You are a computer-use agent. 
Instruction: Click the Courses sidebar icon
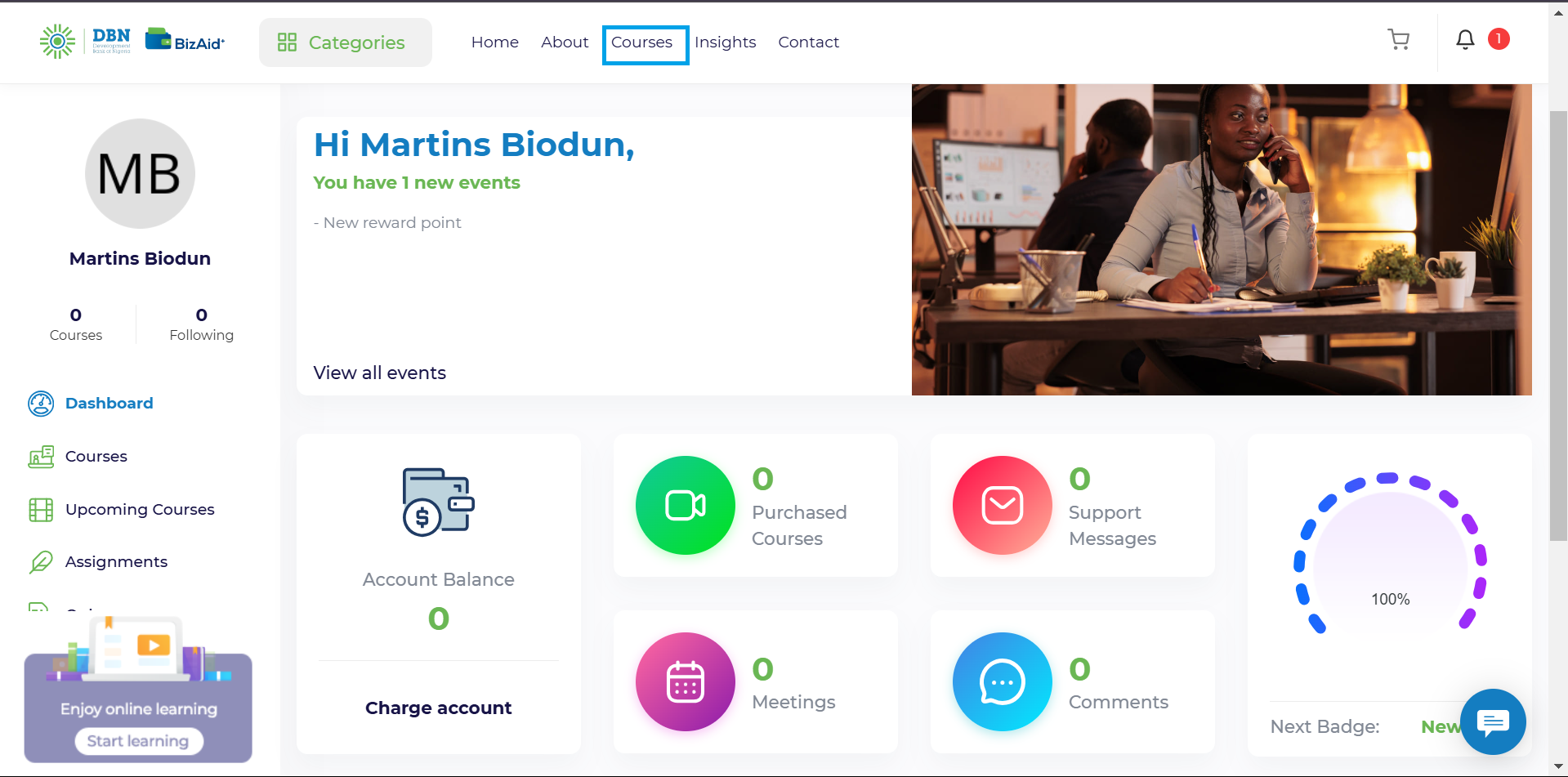(41, 457)
